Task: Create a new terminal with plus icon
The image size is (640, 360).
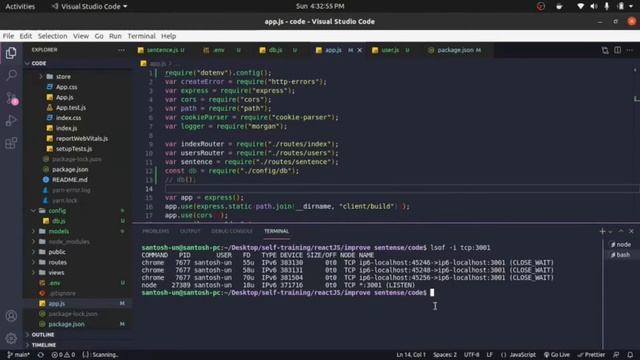Action: [x=602, y=231]
